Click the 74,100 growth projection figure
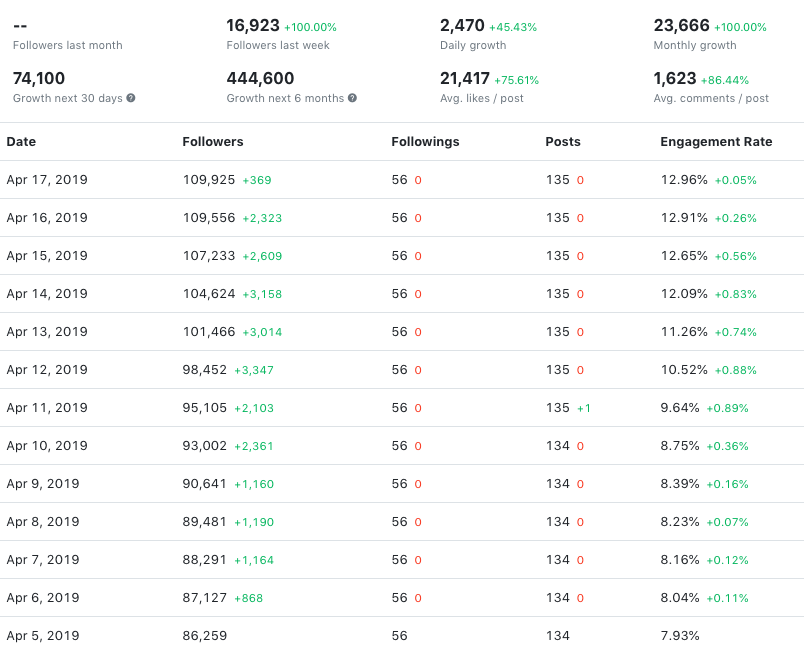804x651 pixels. click(39, 78)
